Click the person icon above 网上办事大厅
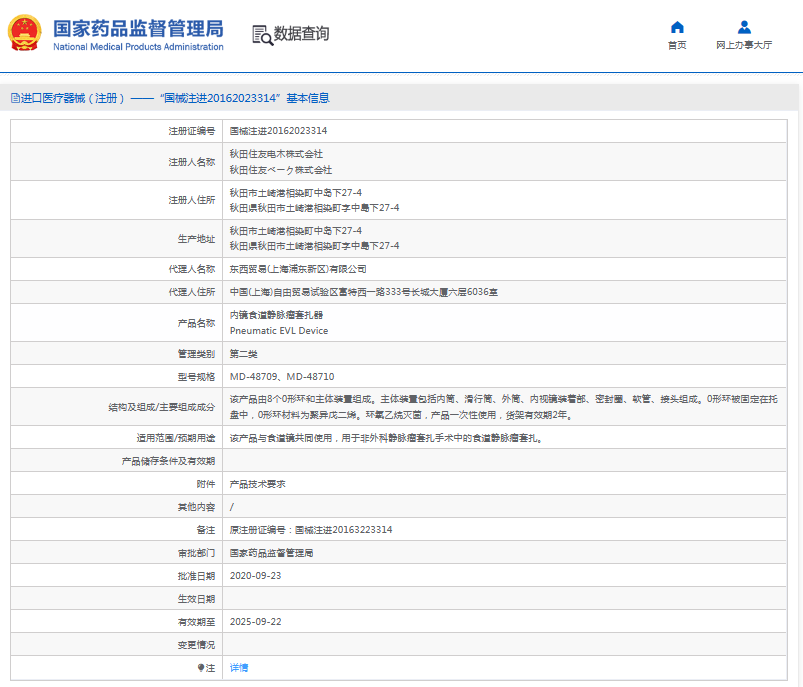This screenshot has height=687, width=803. pyautogui.click(x=744, y=27)
